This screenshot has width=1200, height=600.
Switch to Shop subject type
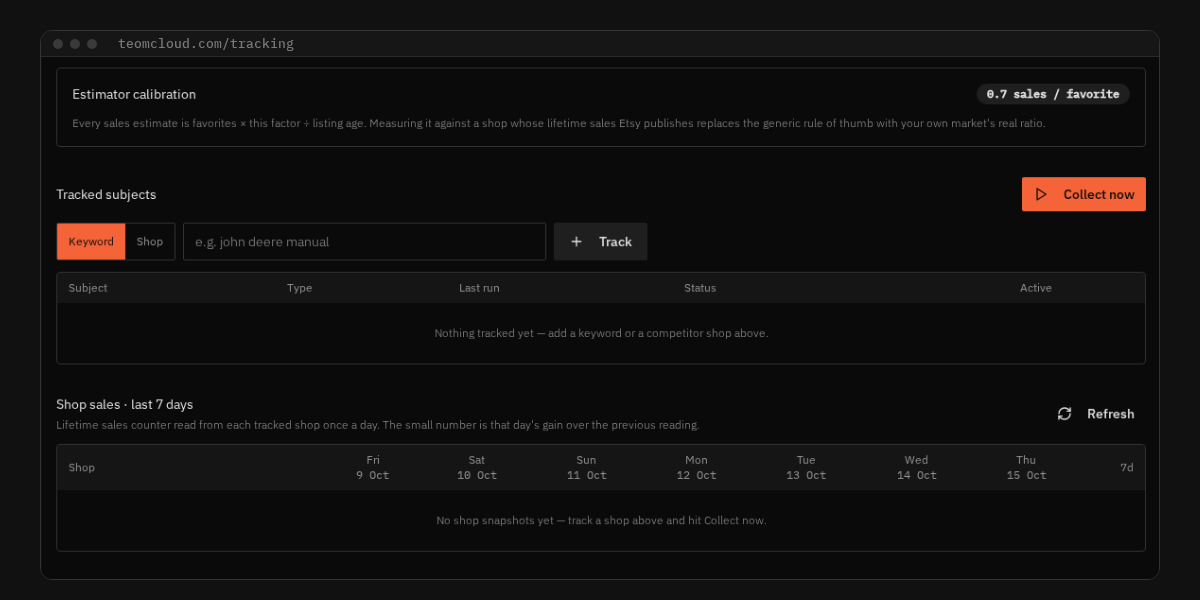click(x=150, y=242)
